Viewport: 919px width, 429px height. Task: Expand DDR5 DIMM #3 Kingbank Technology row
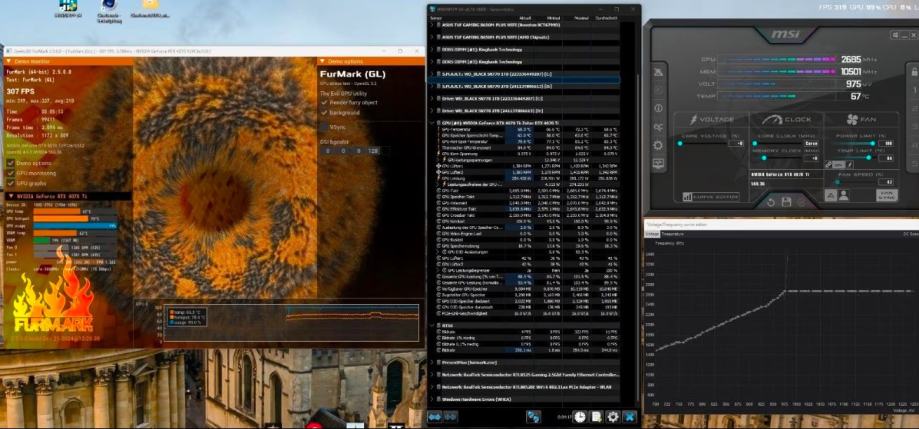tap(431, 62)
